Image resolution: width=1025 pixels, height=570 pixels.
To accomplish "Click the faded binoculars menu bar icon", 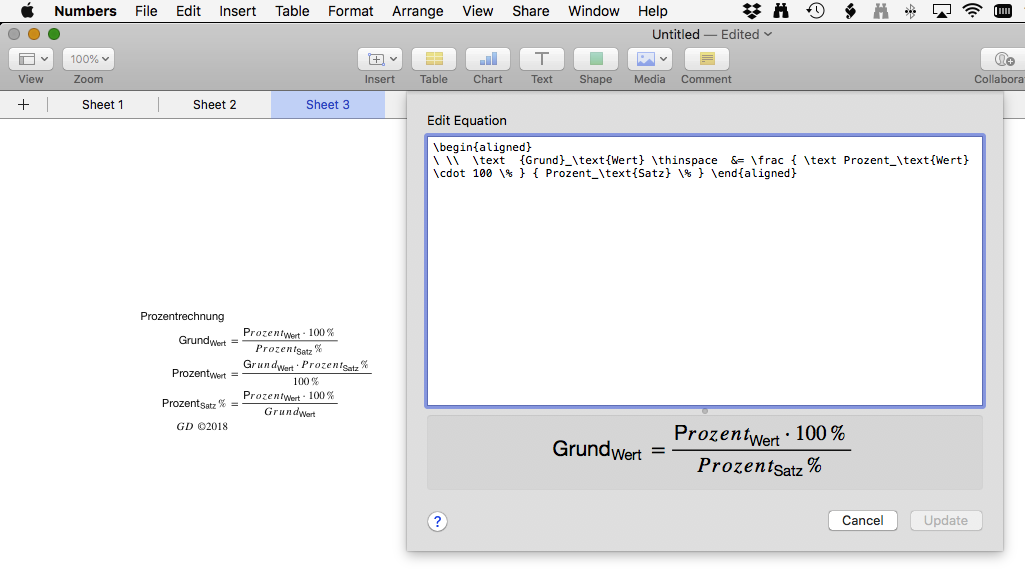I will pos(881,11).
